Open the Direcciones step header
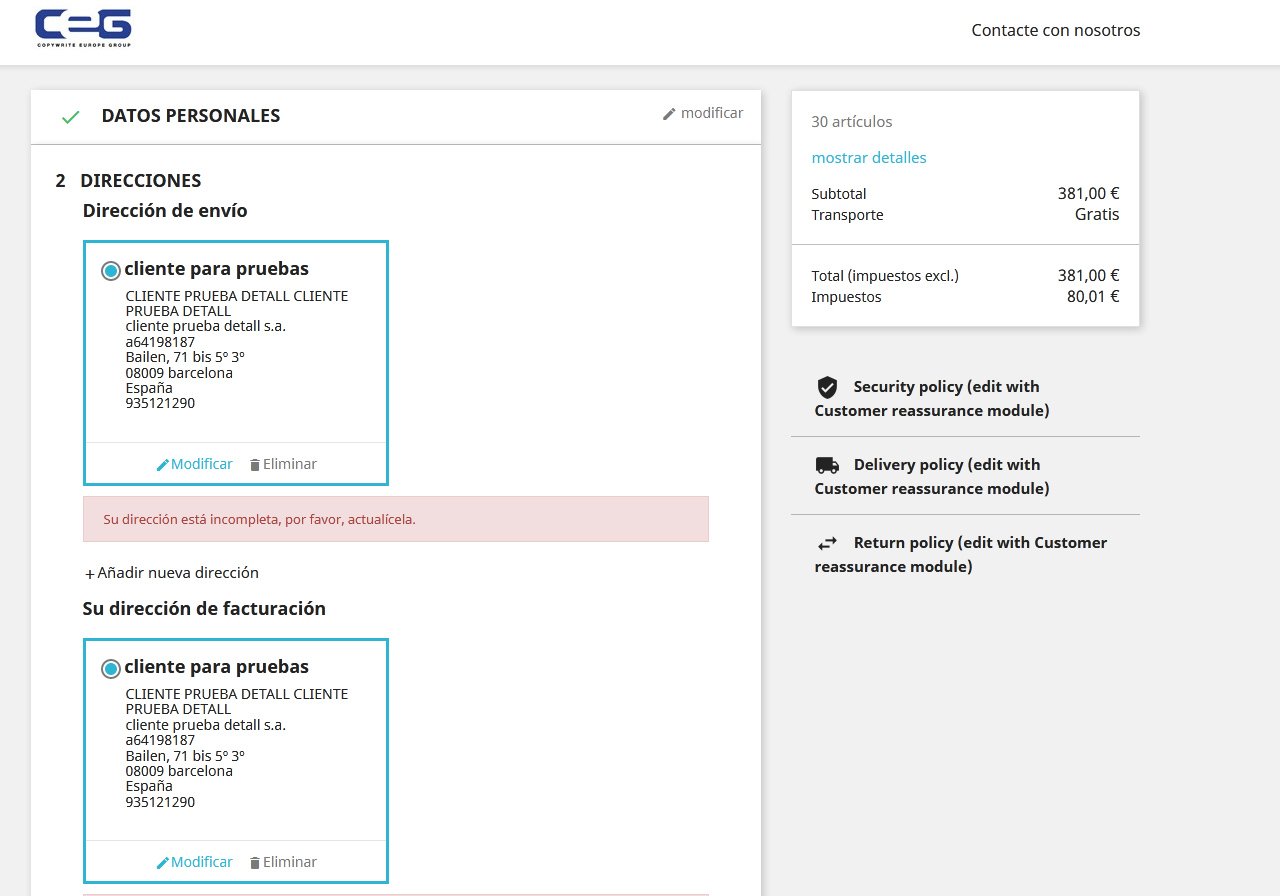Viewport: 1280px width, 896px height. pyautogui.click(x=140, y=181)
